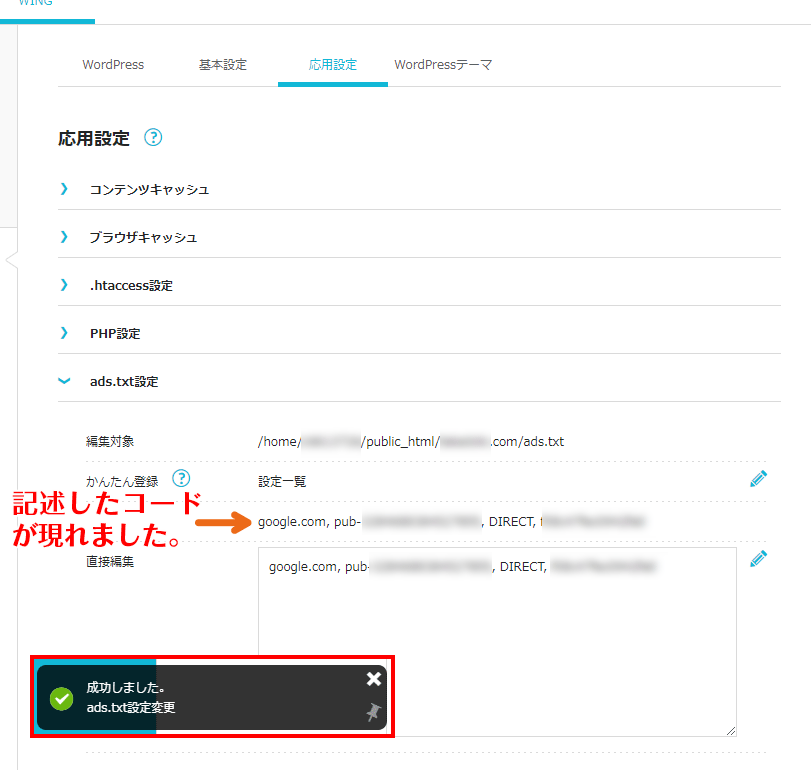
Task: Open help icon next to 応用設定 heading
Action: coord(153,138)
